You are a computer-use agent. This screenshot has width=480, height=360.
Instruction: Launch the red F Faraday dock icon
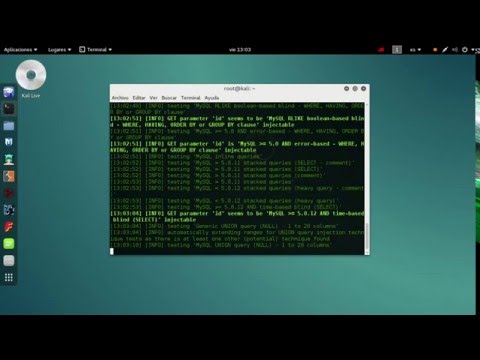pyautogui.click(x=9, y=227)
